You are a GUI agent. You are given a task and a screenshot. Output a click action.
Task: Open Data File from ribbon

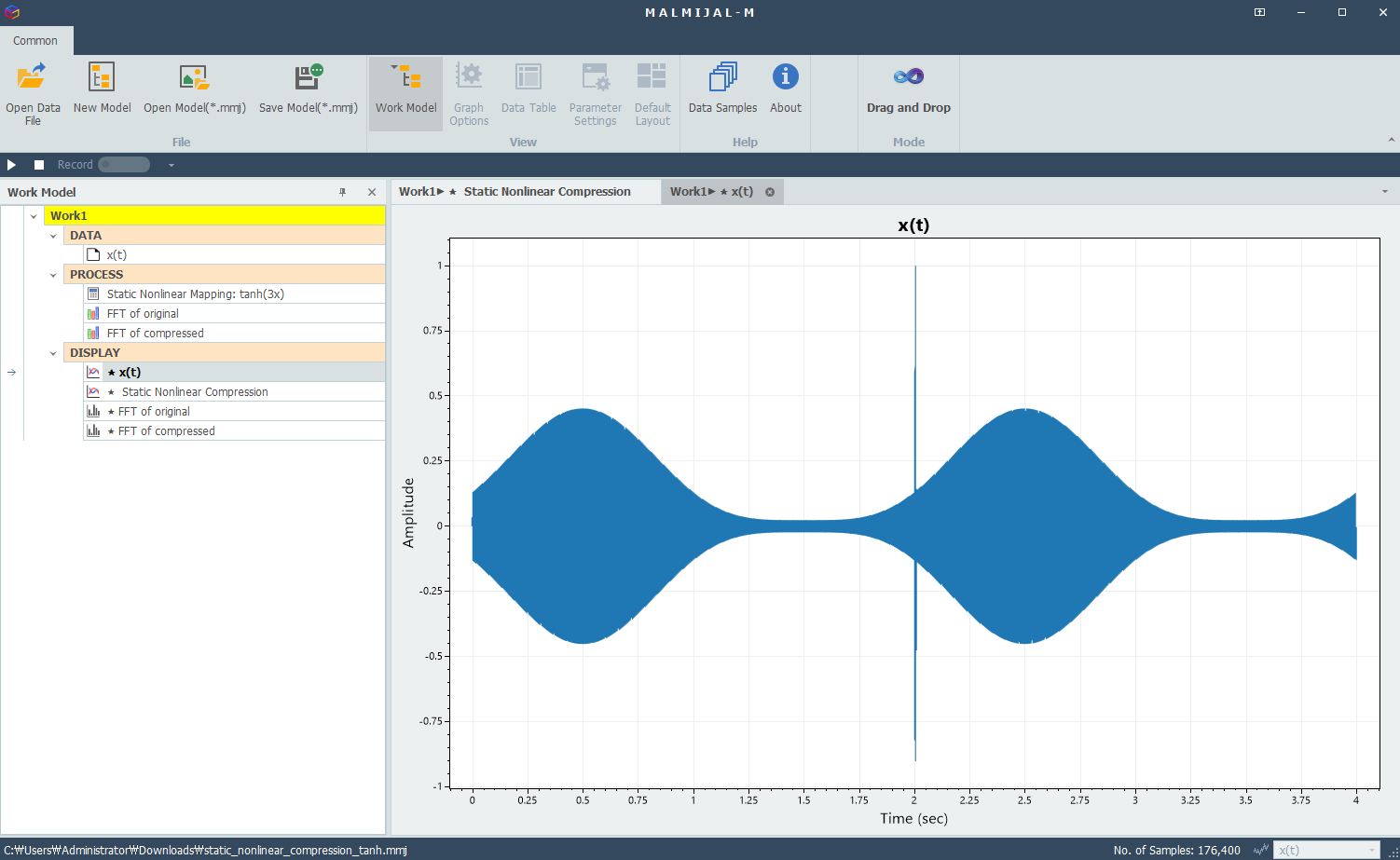tap(33, 93)
